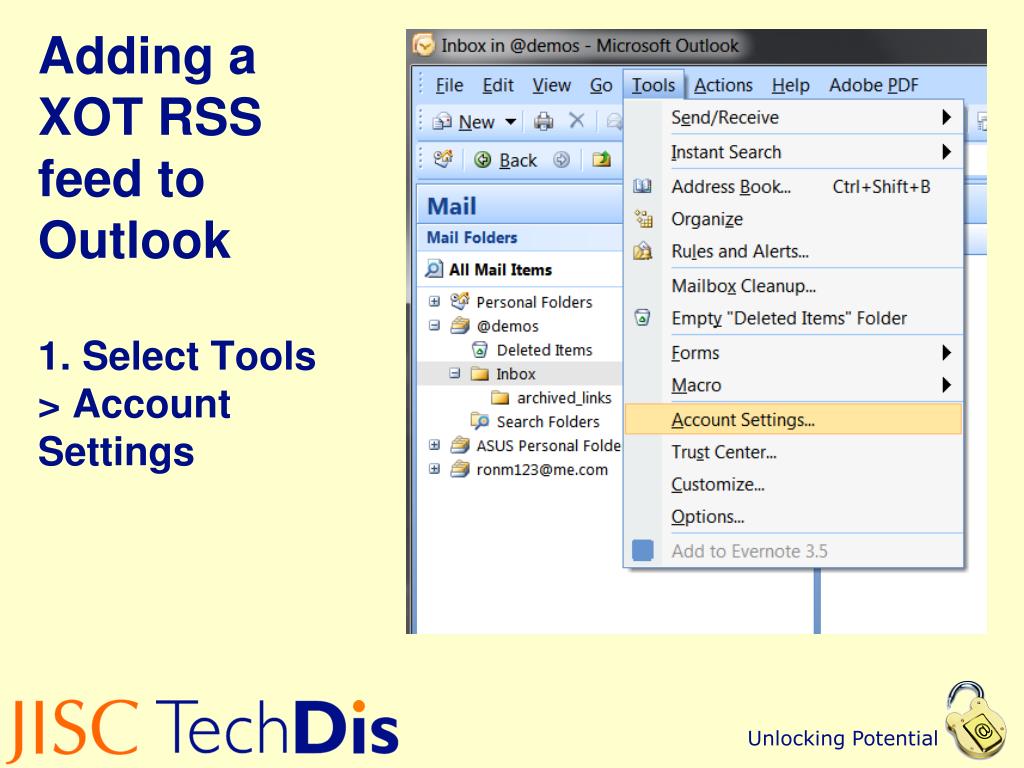This screenshot has width=1024, height=768.
Task: Open the Adobe PDF menu
Action: [x=873, y=86]
